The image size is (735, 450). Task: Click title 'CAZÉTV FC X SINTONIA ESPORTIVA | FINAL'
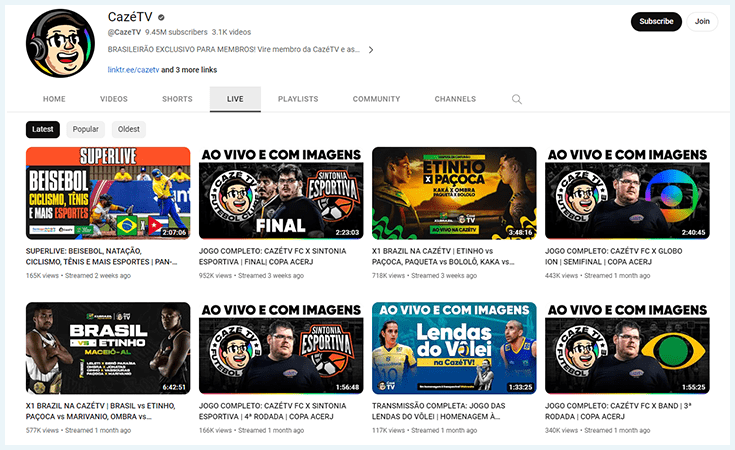point(272,256)
